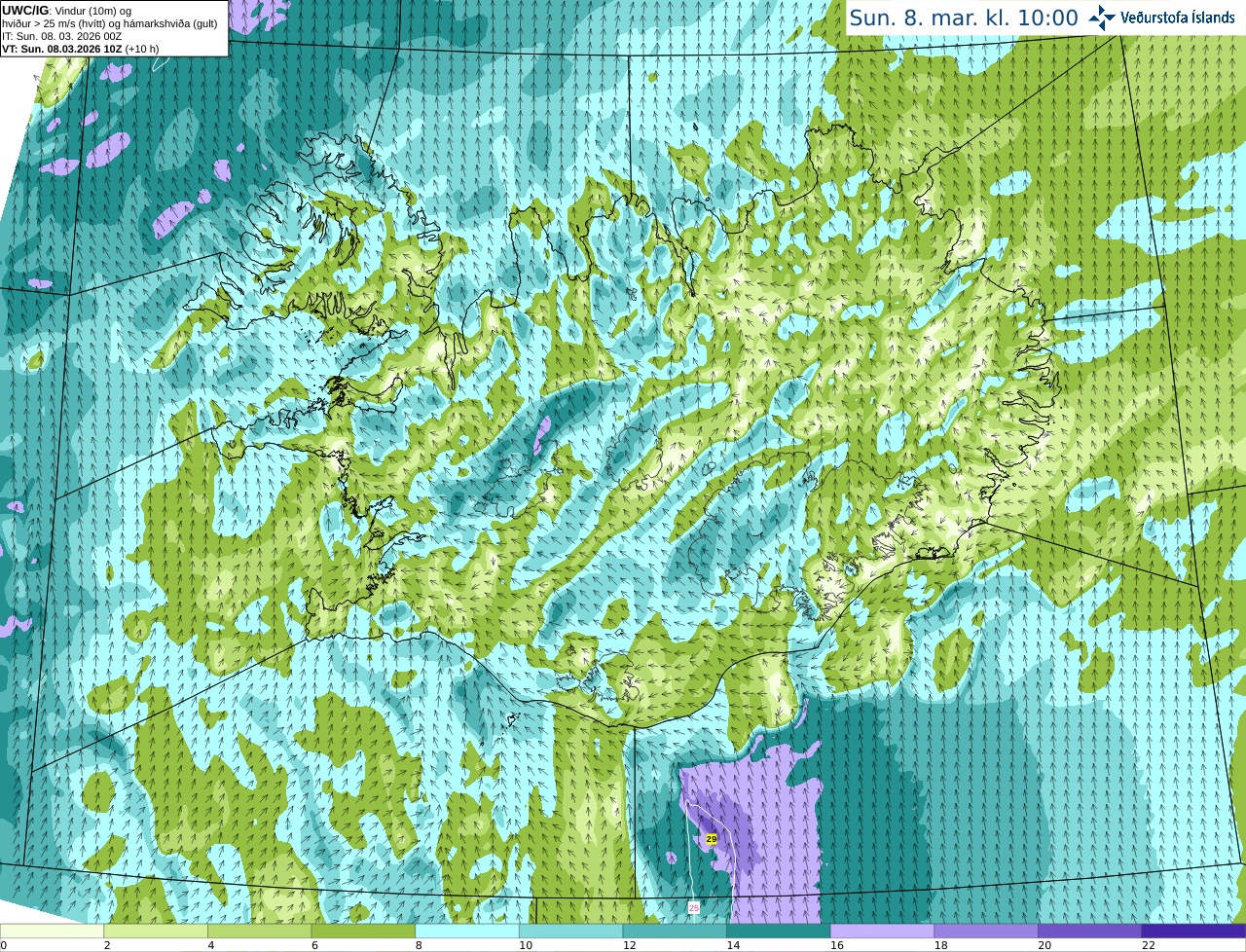Viewport: 1246px width, 952px height.
Task: Click the 'VT: Sun. 08.03.2026 10Z (+10 h)' line
Action: [81, 49]
